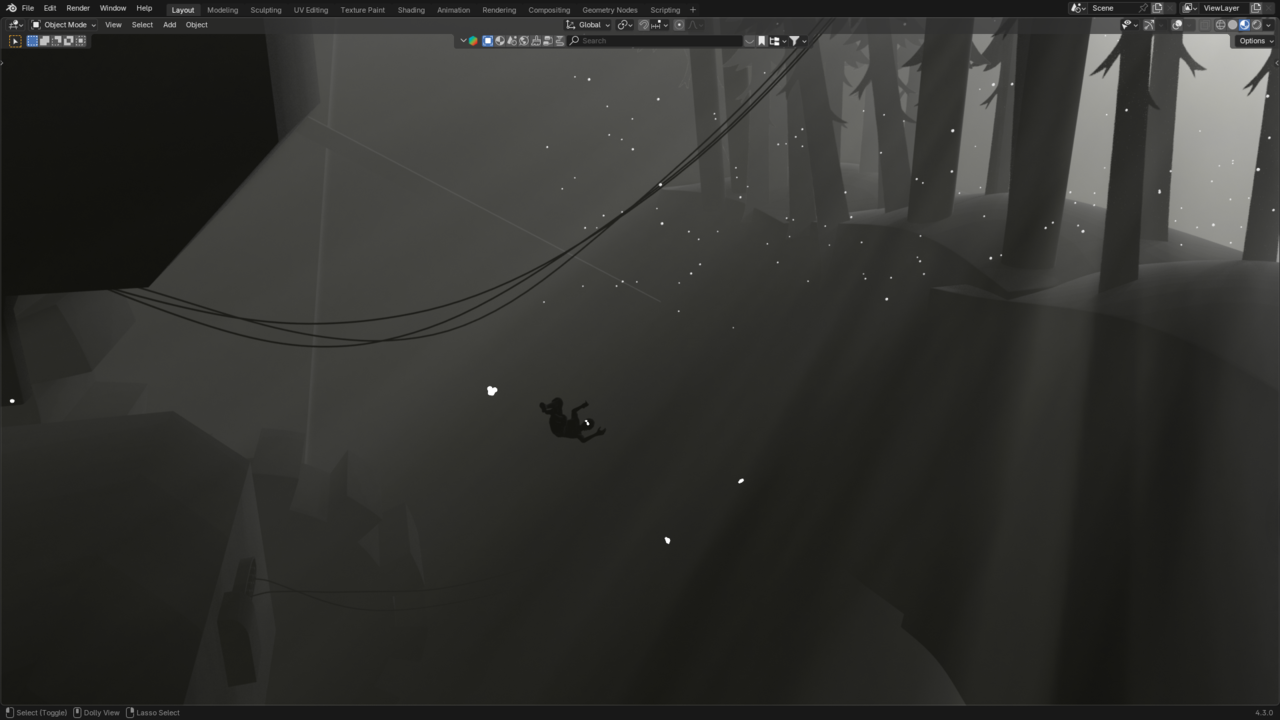The height and width of the screenshot is (720, 1280).
Task: Switch to wireframe viewport shading
Action: 1221,25
